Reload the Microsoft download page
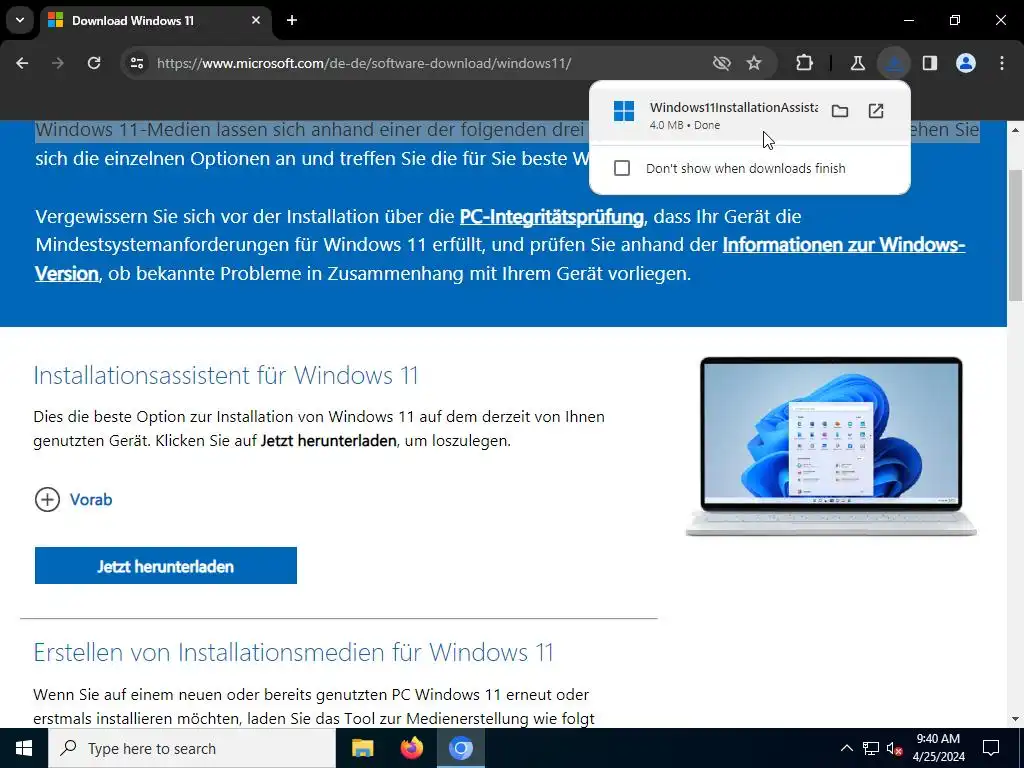1024x768 pixels. [x=94, y=63]
